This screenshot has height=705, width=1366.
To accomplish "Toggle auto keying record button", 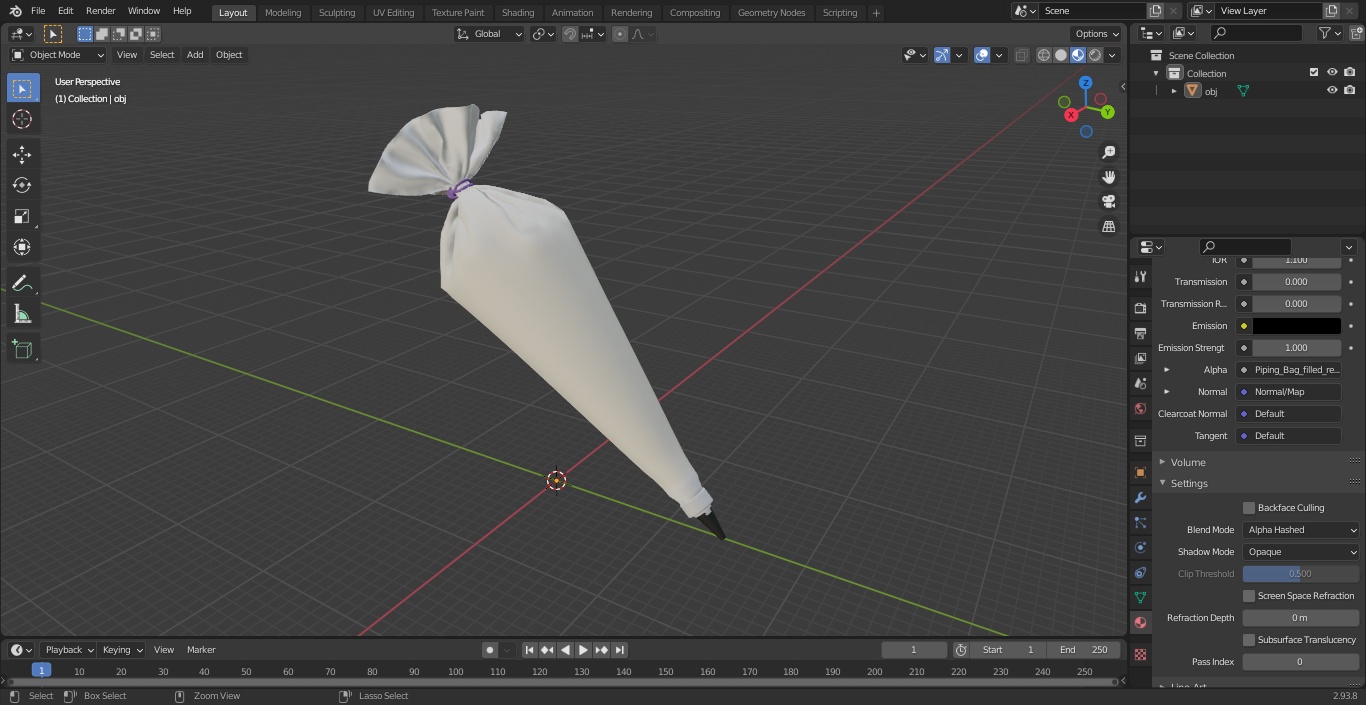I will pos(490,650).
